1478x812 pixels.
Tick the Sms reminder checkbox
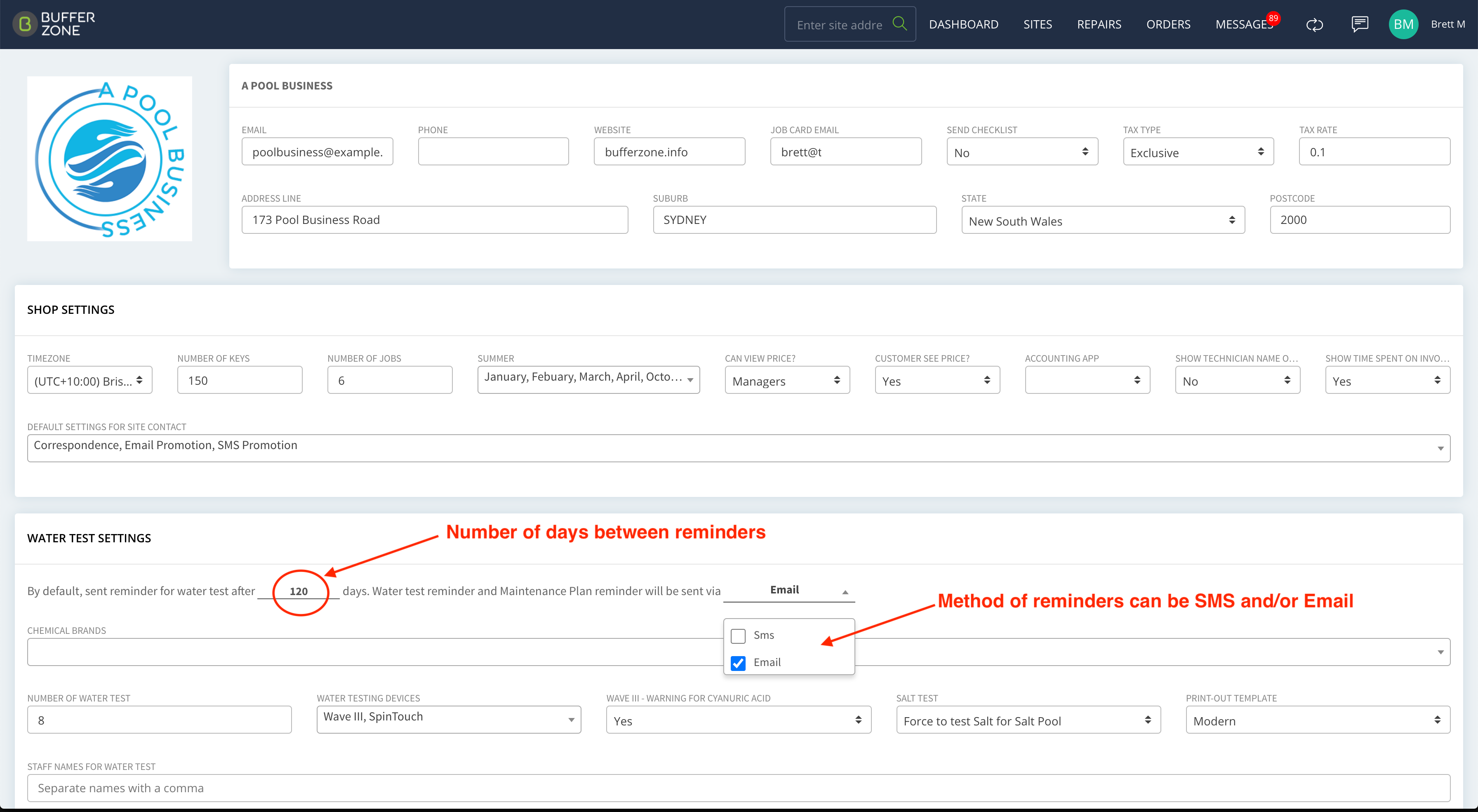738,636
